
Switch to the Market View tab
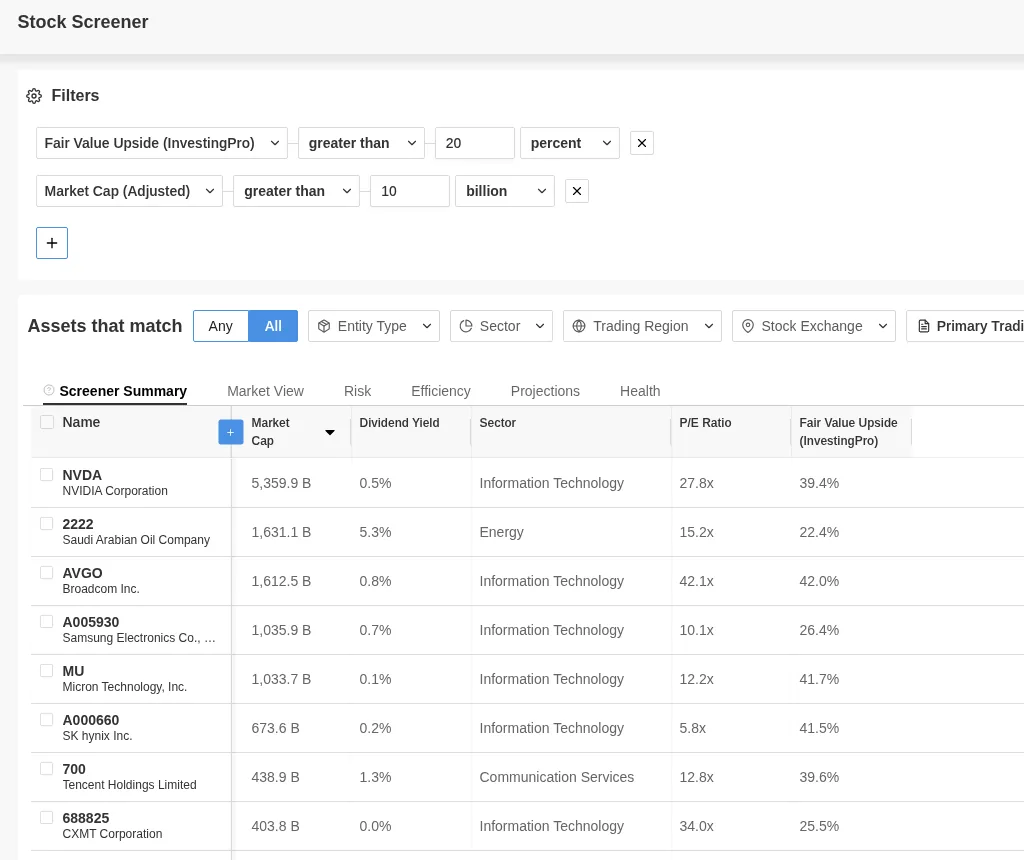[265, 391]
